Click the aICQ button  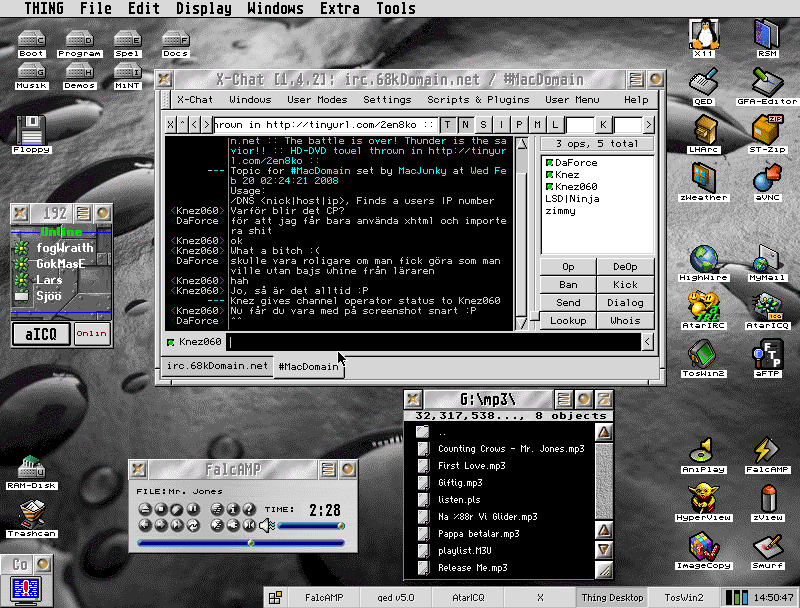(x=41, y=334)
